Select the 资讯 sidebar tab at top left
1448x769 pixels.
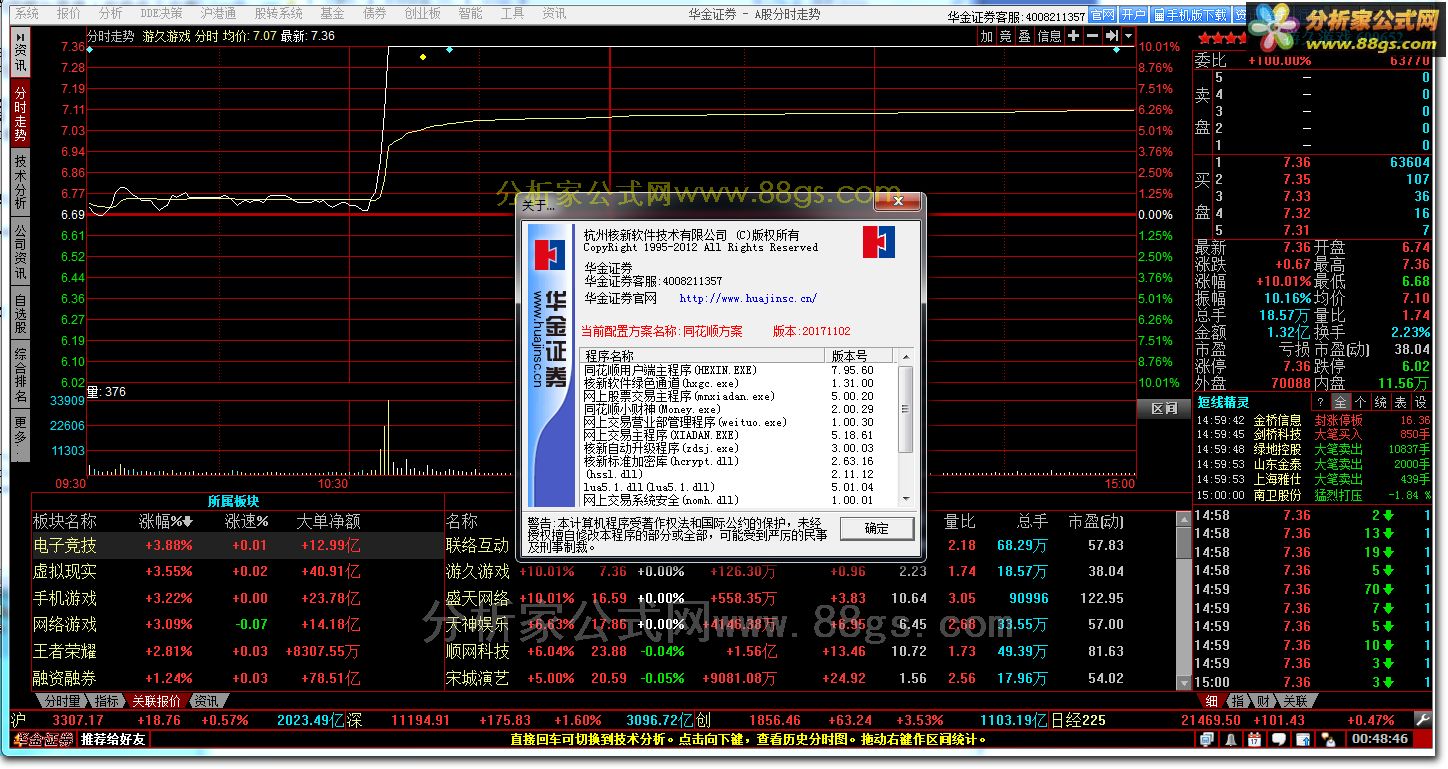pyautogui.click(x=21, y=52)
